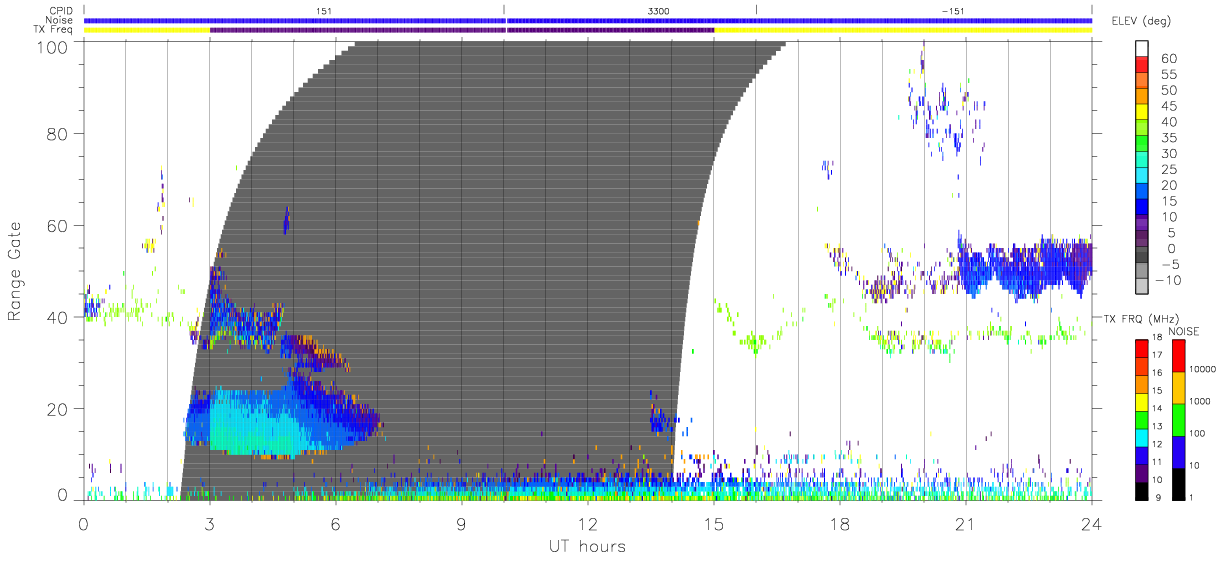The height and width of the screenshot is (567, 1228).
Task: Pick the cyan segment of the ELEV colorbar
Action: pyautogui.click(x=1142, y=176)
